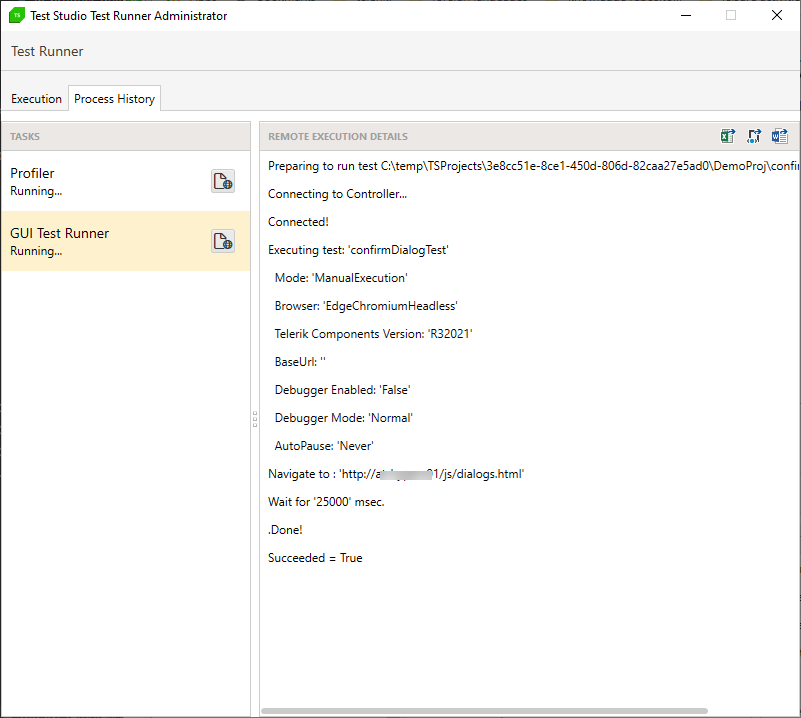
Task: Click the horizontal scrollbar in details pane
Action: 484,711
